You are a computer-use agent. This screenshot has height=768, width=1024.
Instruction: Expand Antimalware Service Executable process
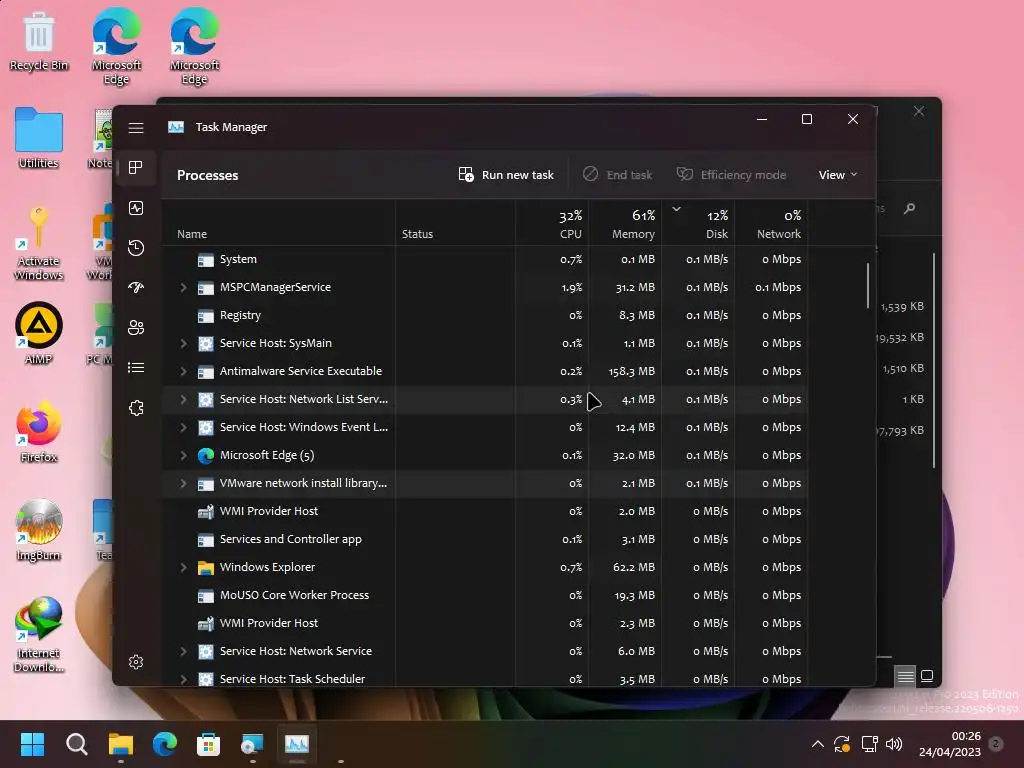click(x=184, y=372)
